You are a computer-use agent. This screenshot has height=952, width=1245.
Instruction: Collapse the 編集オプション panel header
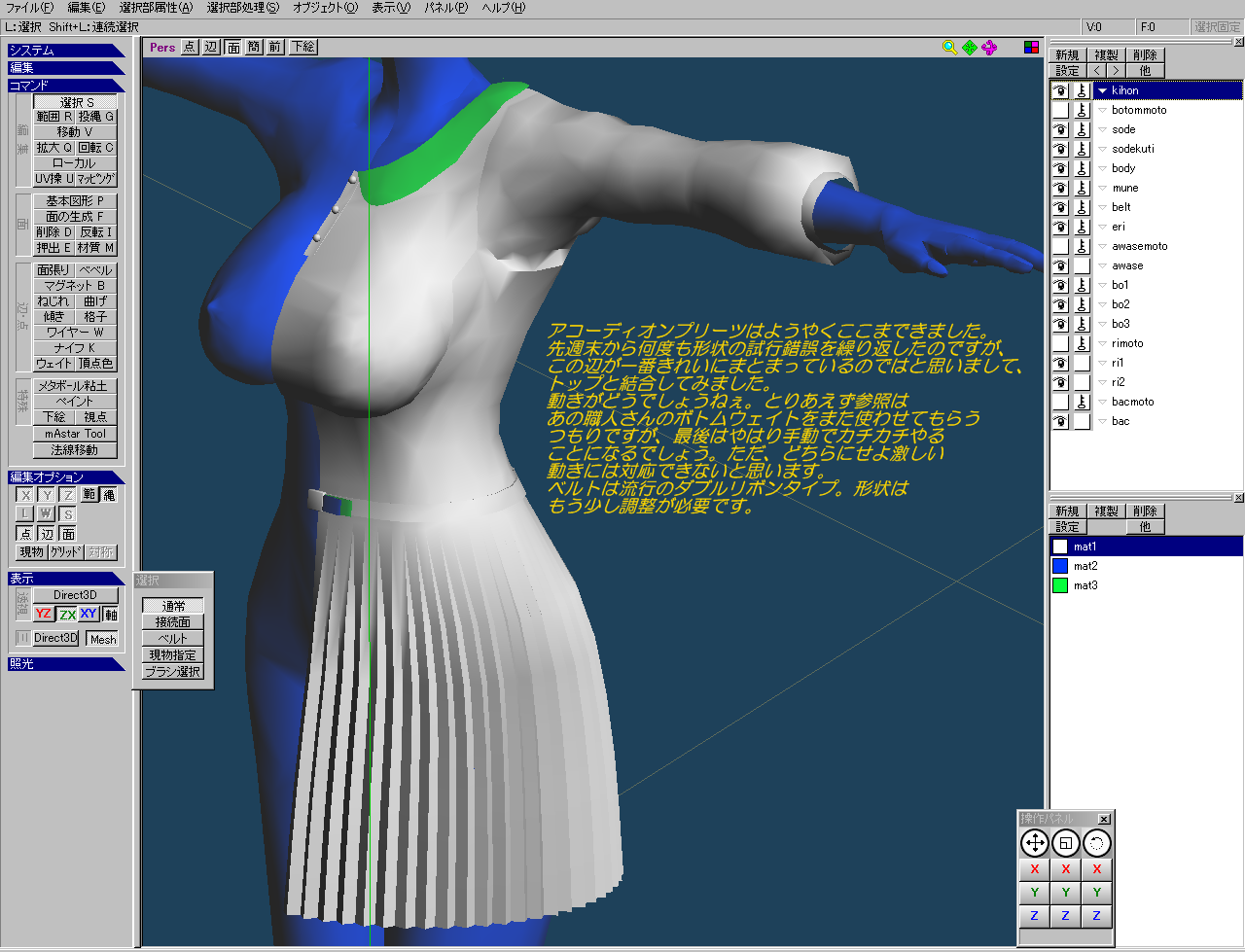click(64, 477)
